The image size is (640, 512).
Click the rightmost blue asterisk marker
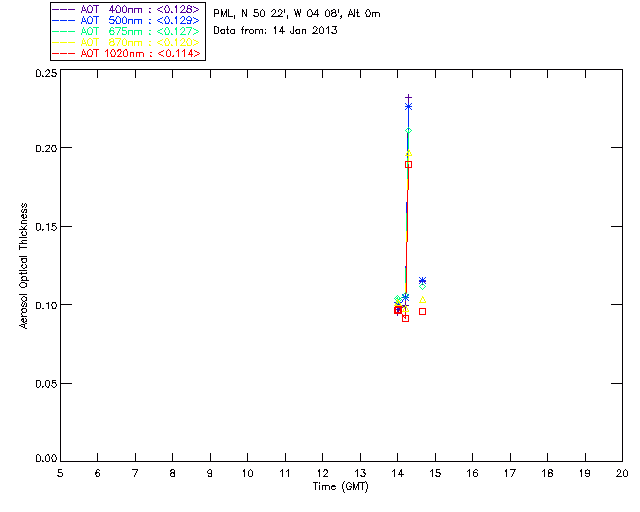pyautogui.click(x=422, y=280)
